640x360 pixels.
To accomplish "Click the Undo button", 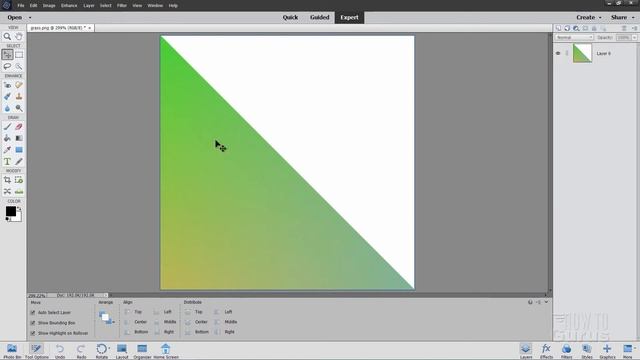I will 60,351.
